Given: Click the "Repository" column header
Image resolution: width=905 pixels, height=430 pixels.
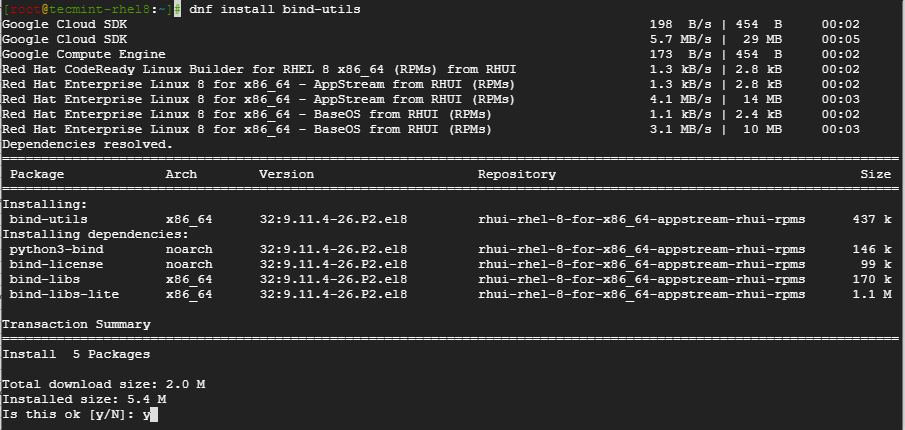Looking at the screenshot, I should (516, 174).
